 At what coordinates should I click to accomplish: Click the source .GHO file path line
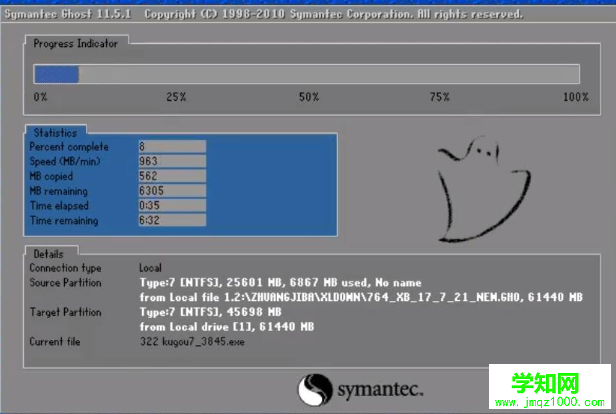[x=361, y=297]
